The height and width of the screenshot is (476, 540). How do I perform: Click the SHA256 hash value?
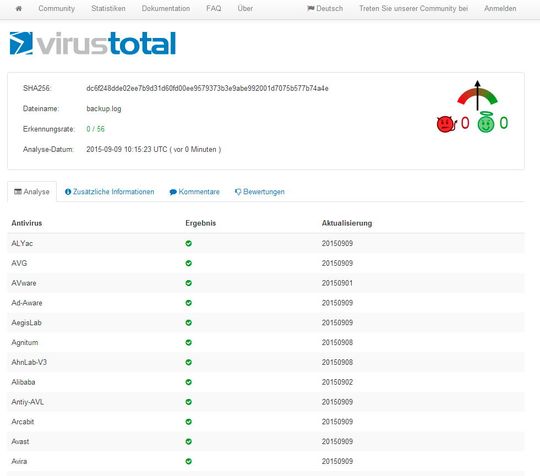click(x=207, y=89)
